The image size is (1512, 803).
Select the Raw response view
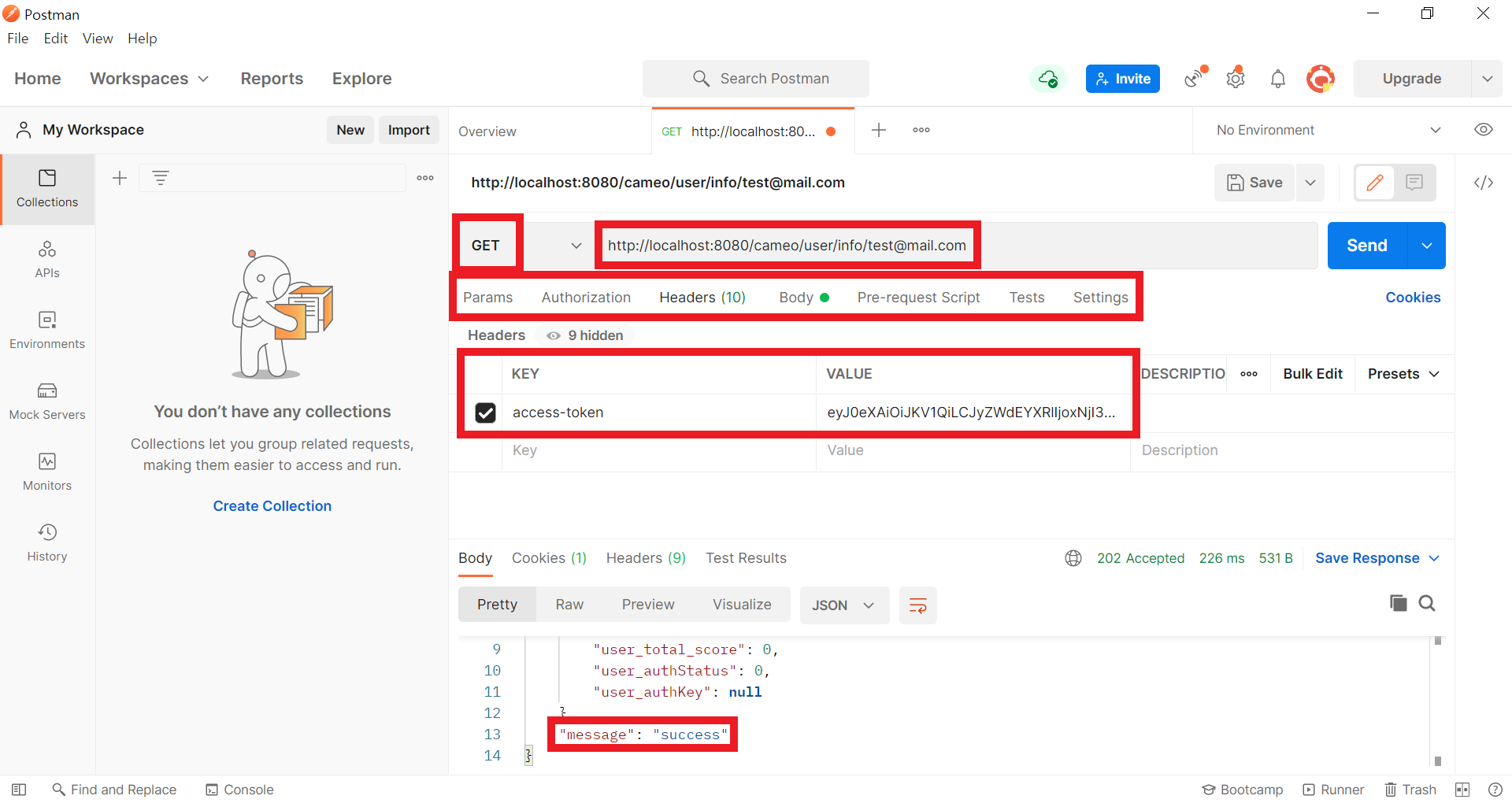click(x=569, y=605)
